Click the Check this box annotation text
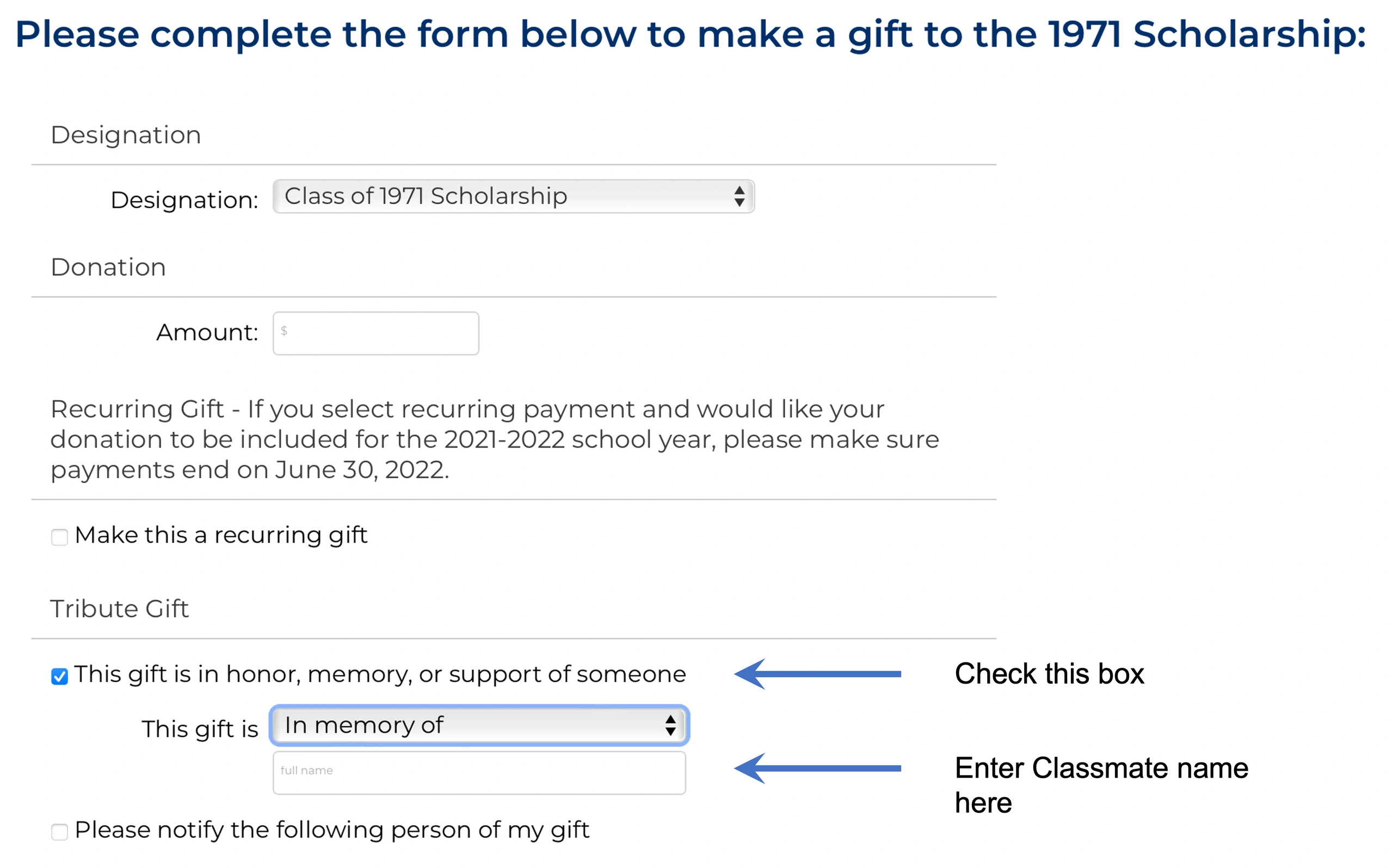This screenshot has width=1393, height=868. 1049,674
